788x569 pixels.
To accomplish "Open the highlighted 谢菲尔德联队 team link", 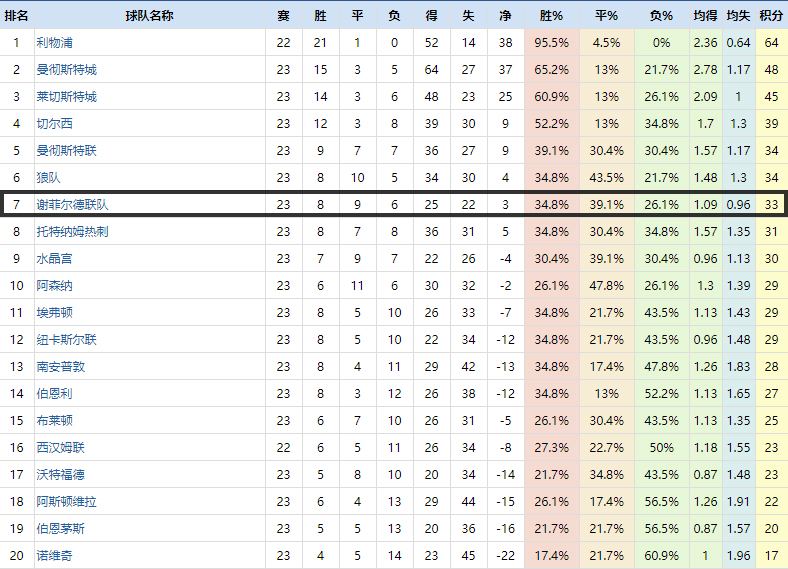I will coord(73,205).
